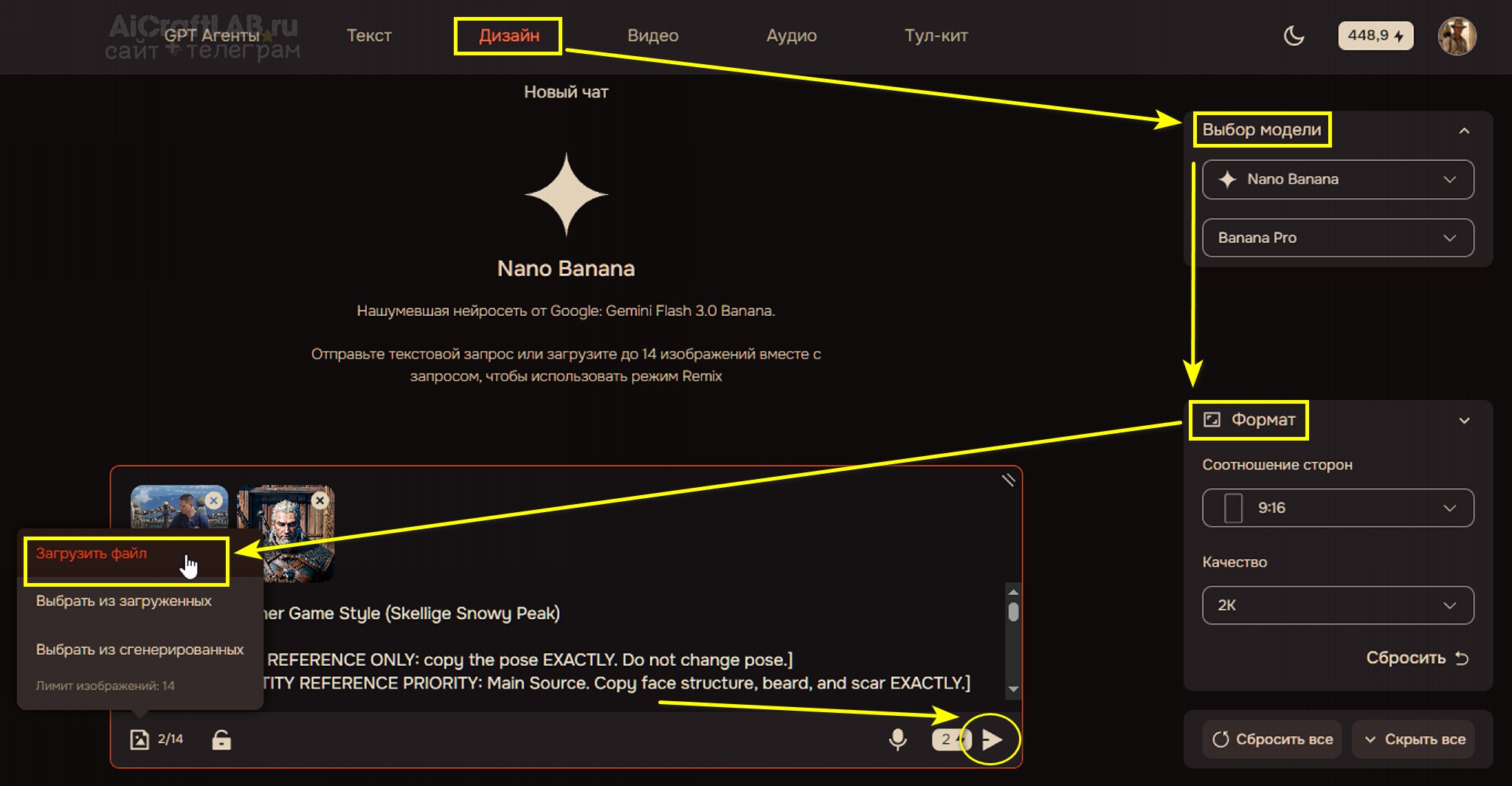Open the 2K quality dropdown

[x=1338, y=605]
